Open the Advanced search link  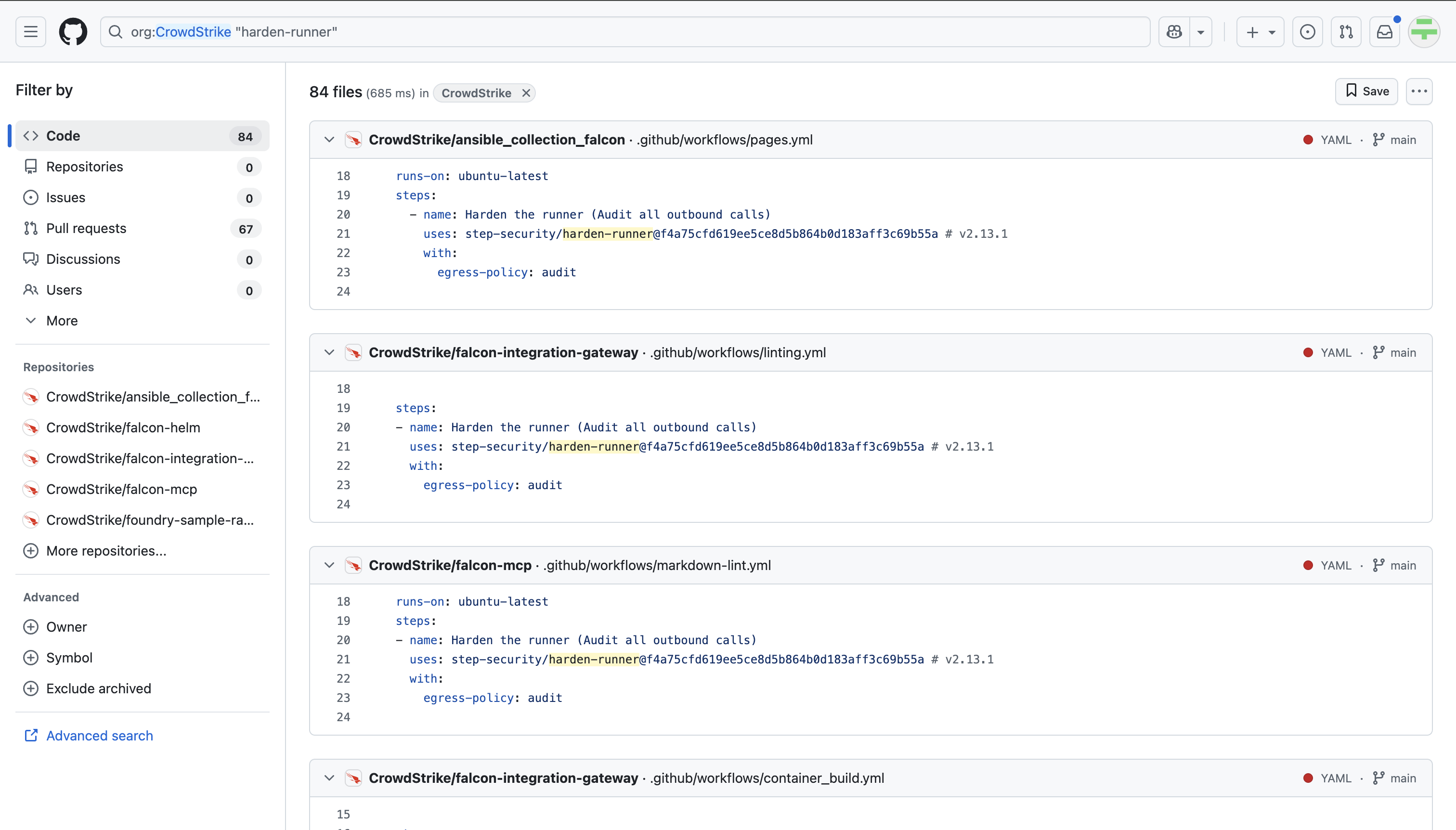tap(99, 735)
